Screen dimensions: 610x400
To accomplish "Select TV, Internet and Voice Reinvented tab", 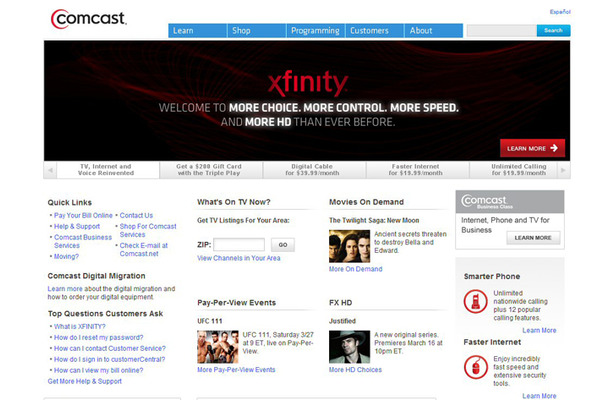I will pyautogui.click(x=106, y=170).
